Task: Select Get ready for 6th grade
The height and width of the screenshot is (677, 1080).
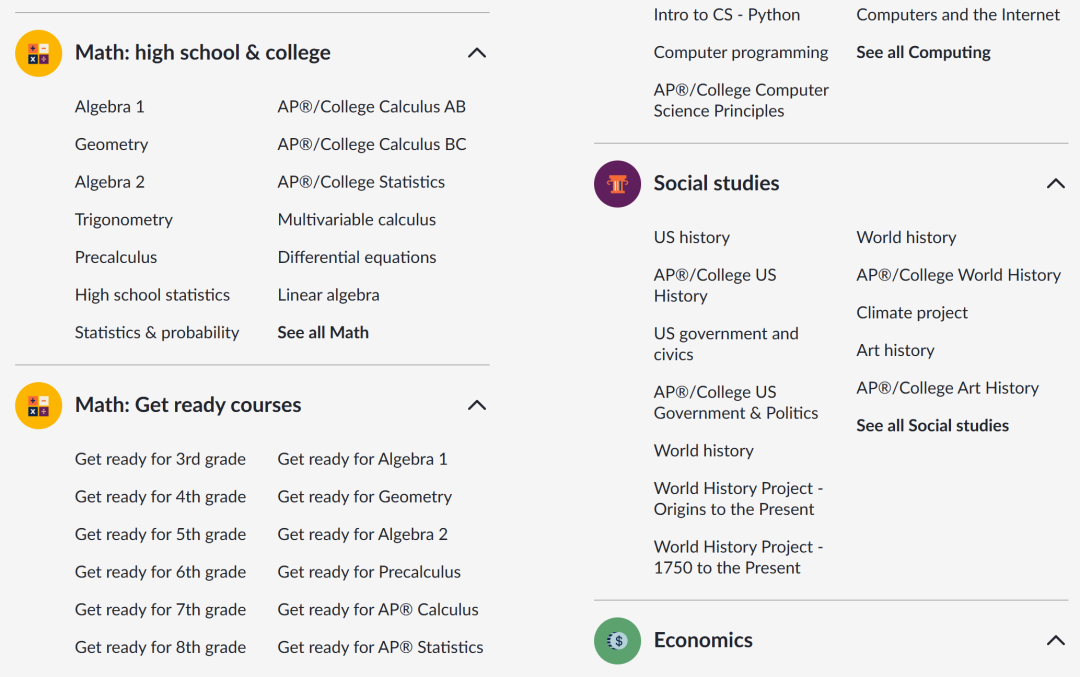Action: (x=160, y=572)
